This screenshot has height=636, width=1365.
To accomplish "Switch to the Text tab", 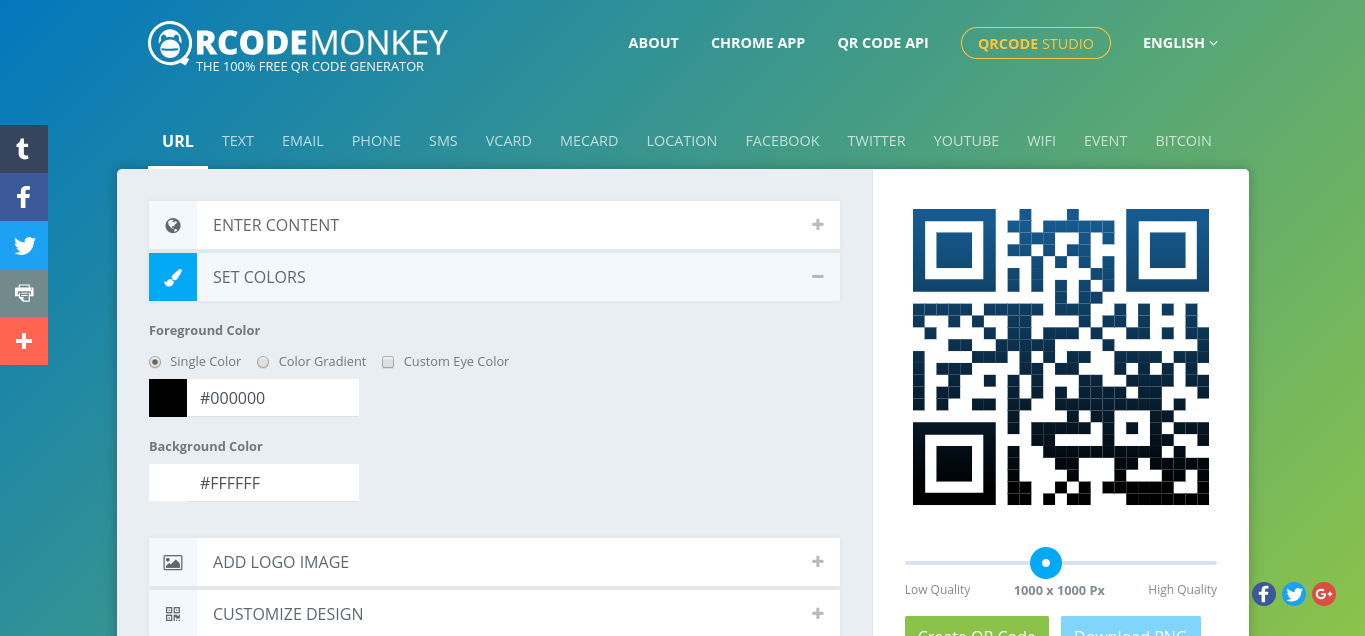I will [238, 141].
